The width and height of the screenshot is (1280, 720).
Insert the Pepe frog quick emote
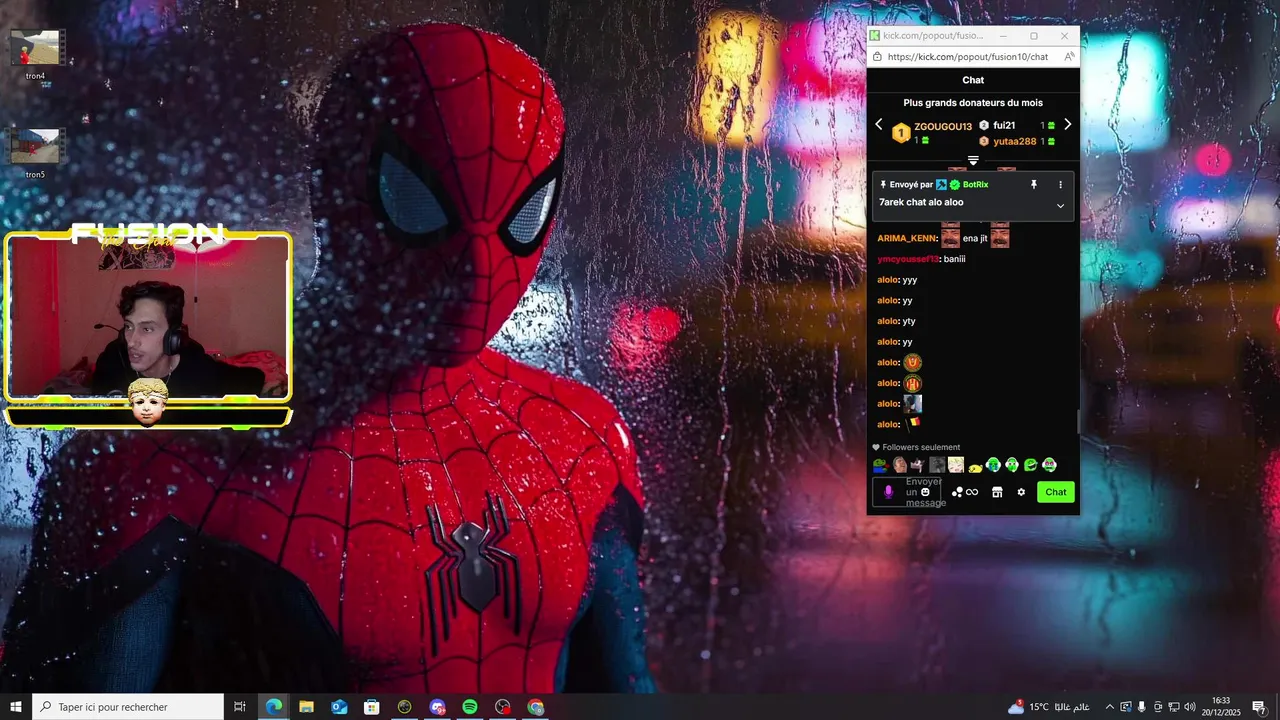coord(880,465)
